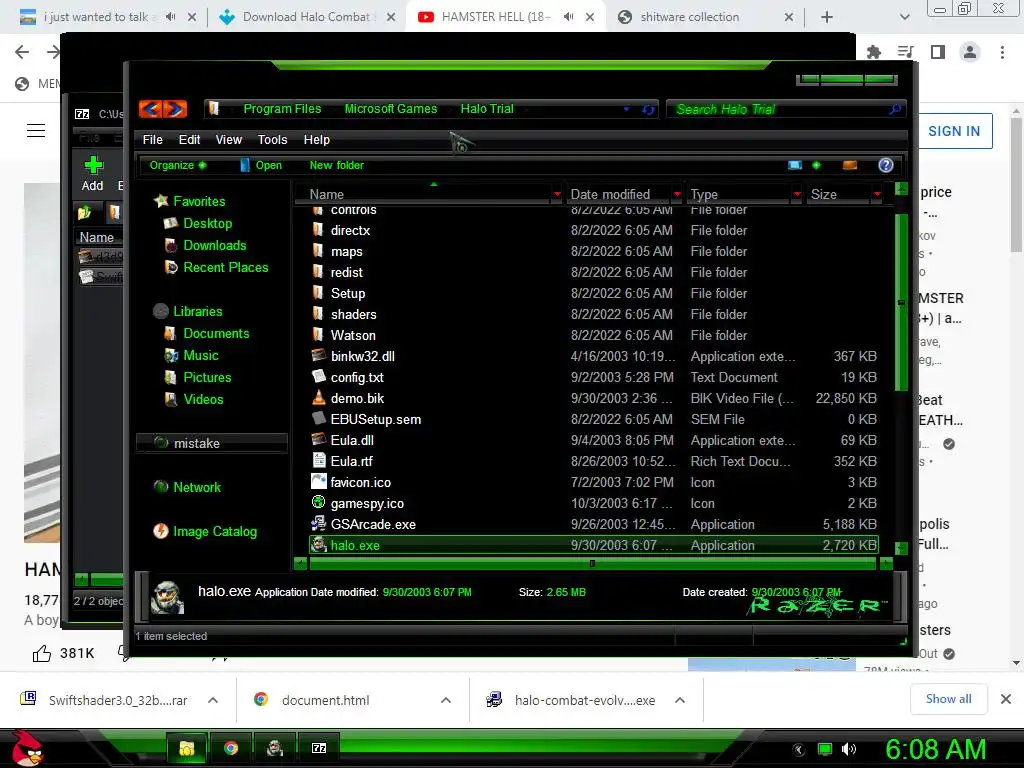The height and width of the screenshot is (768, 1024).
Task: Open the Size column filter dropdown
Action: pyautogui.click(x=877, y=194)
